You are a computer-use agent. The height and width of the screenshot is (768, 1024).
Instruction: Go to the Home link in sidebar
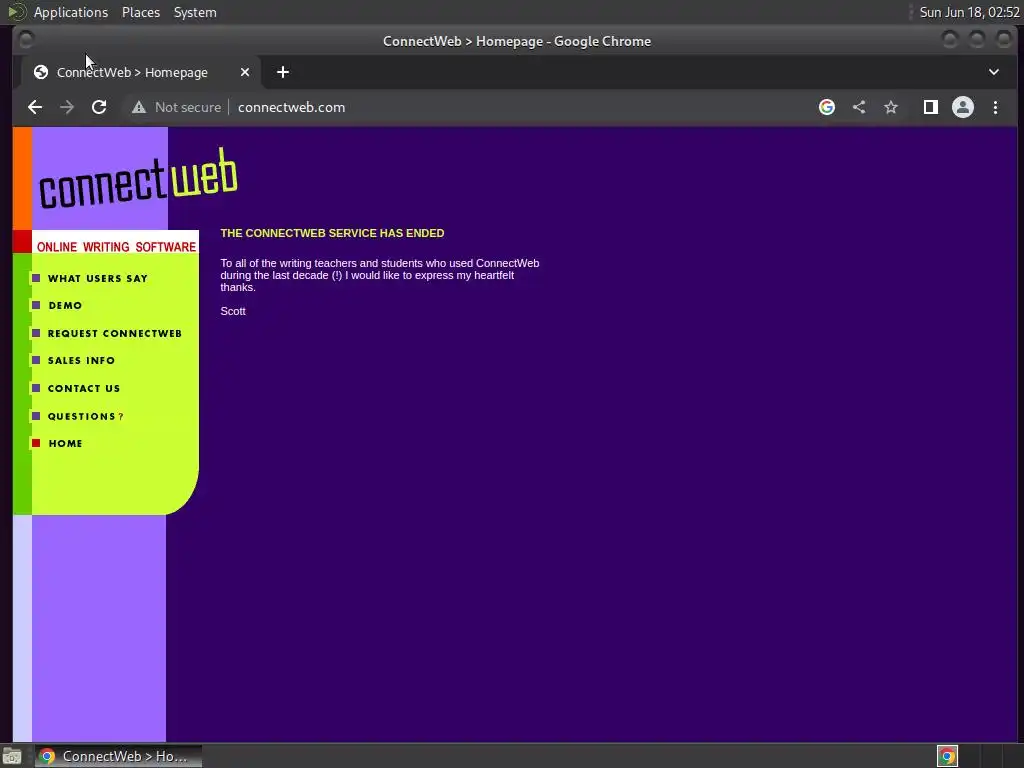coord(65,443)
